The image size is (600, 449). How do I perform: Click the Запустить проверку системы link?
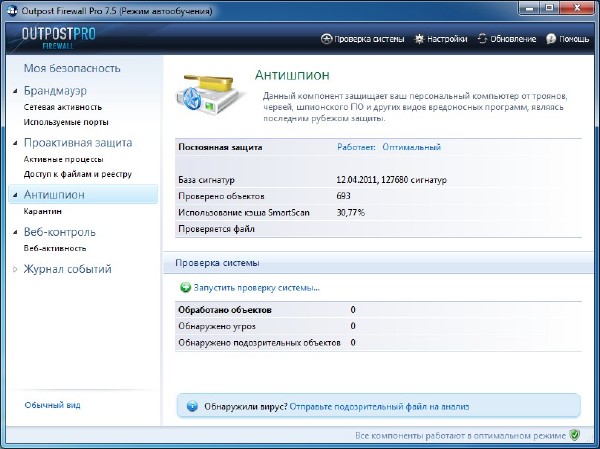[x=256, y=288]
